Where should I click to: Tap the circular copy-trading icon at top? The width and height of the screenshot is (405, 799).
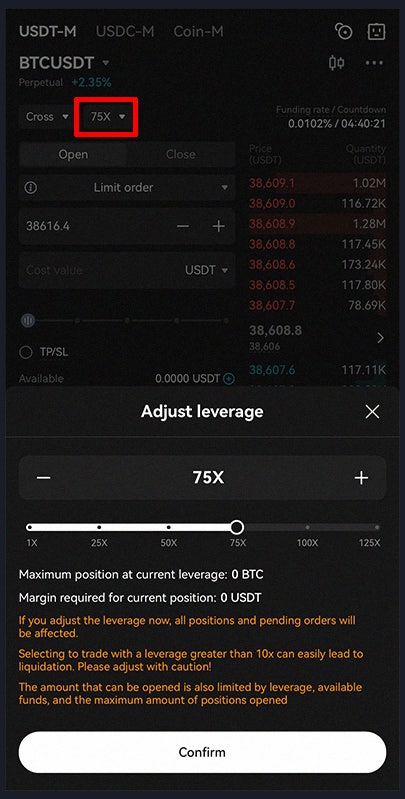(343, 32)
